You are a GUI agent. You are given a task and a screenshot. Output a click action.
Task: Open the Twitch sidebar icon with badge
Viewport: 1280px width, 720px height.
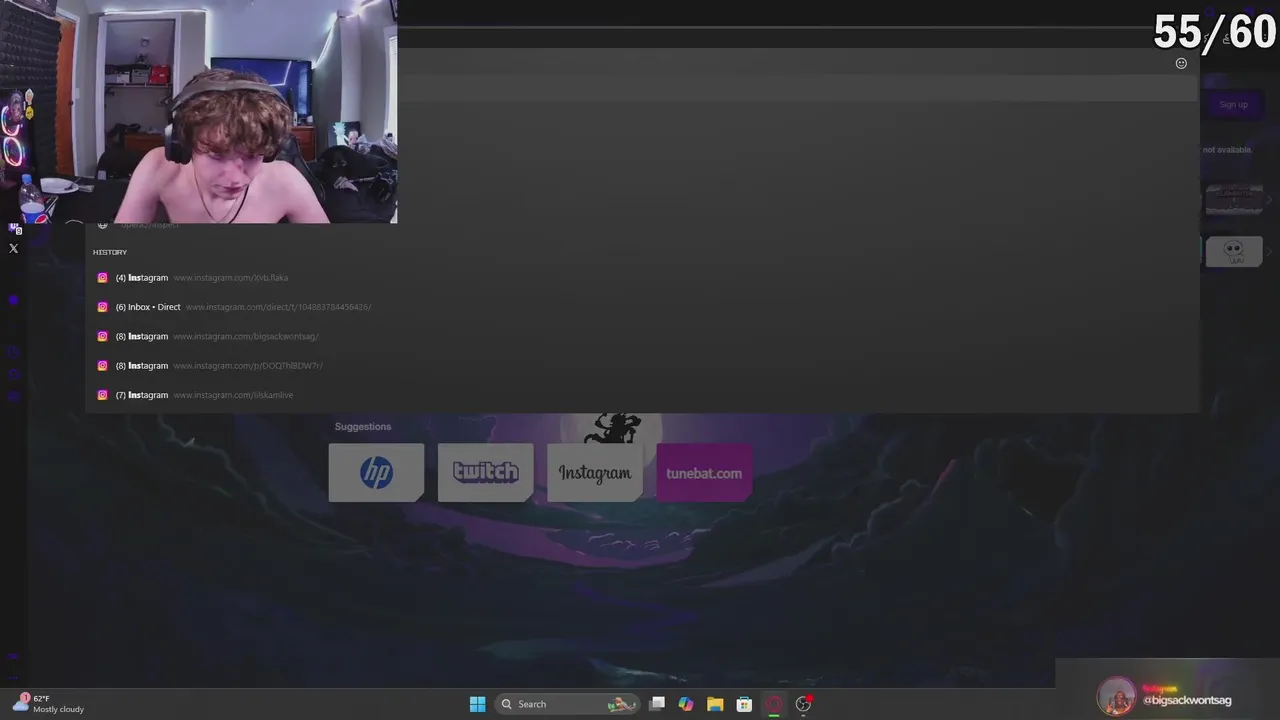(14, 228)
